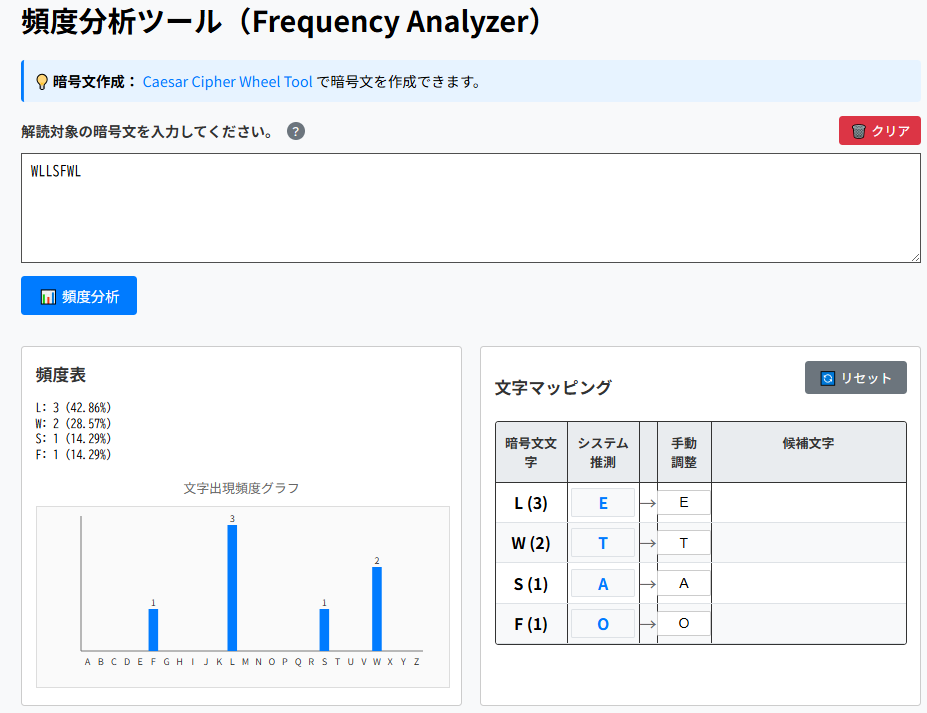The width and height of the screenshot is (927, 713).
Task: Click the lightbulb icon in the tip banner
Action: tap(42, 82)
